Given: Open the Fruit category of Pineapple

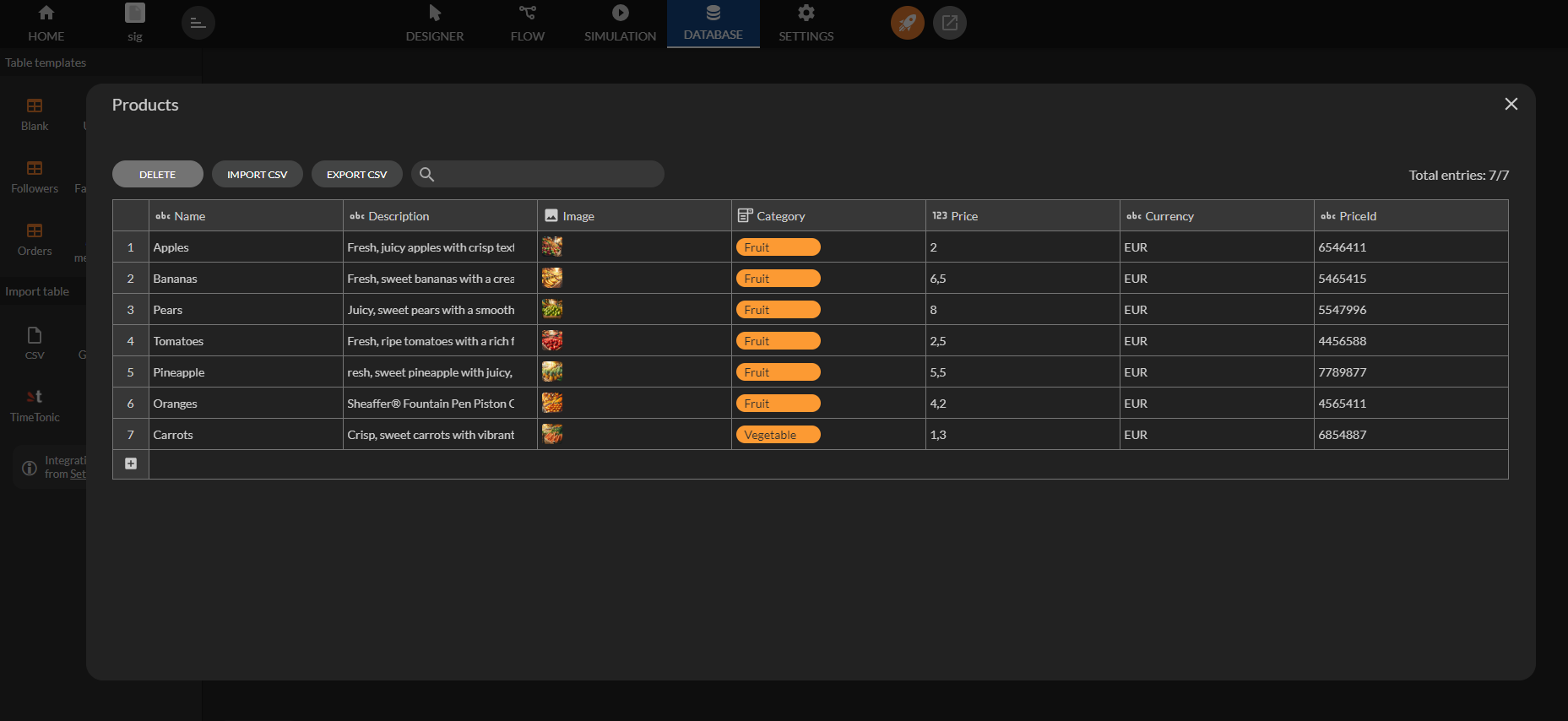Looking at the screenshot, I should point(778,372).
